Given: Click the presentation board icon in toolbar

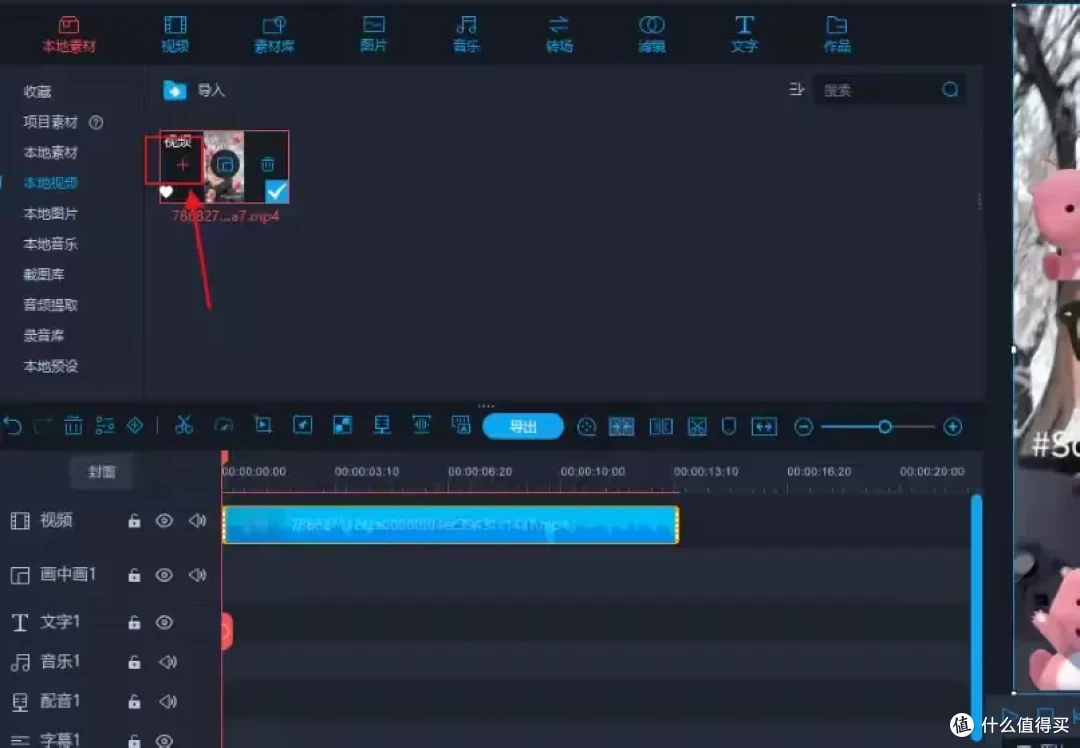Looking at the screenshot, I should [x=382, y=425].
